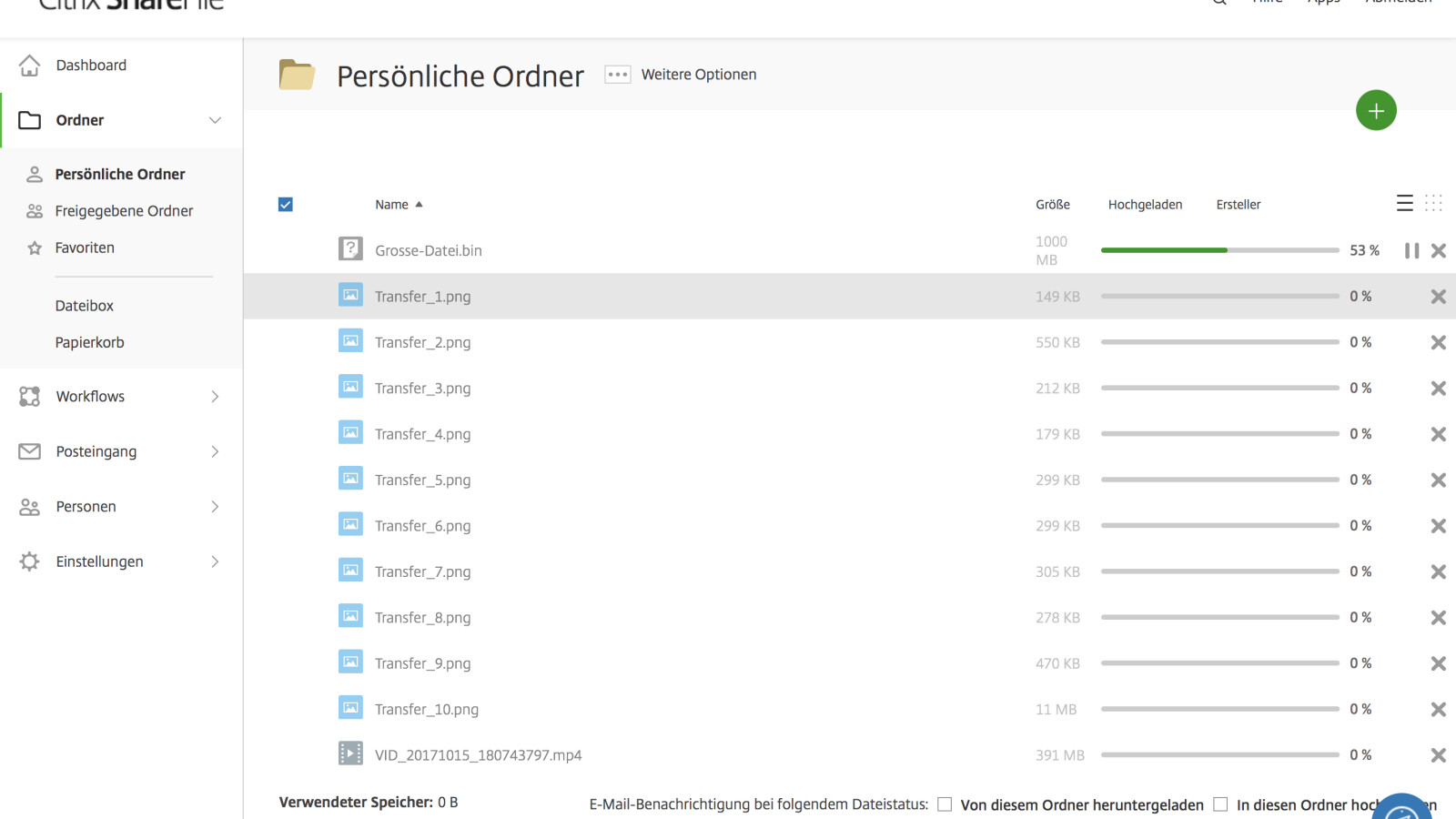The width and height of the screenshot is (1456, 819).
Task: Enable 'In diesen Ordner hochgeladen' notification checkbox
Action: point(1220,804)
